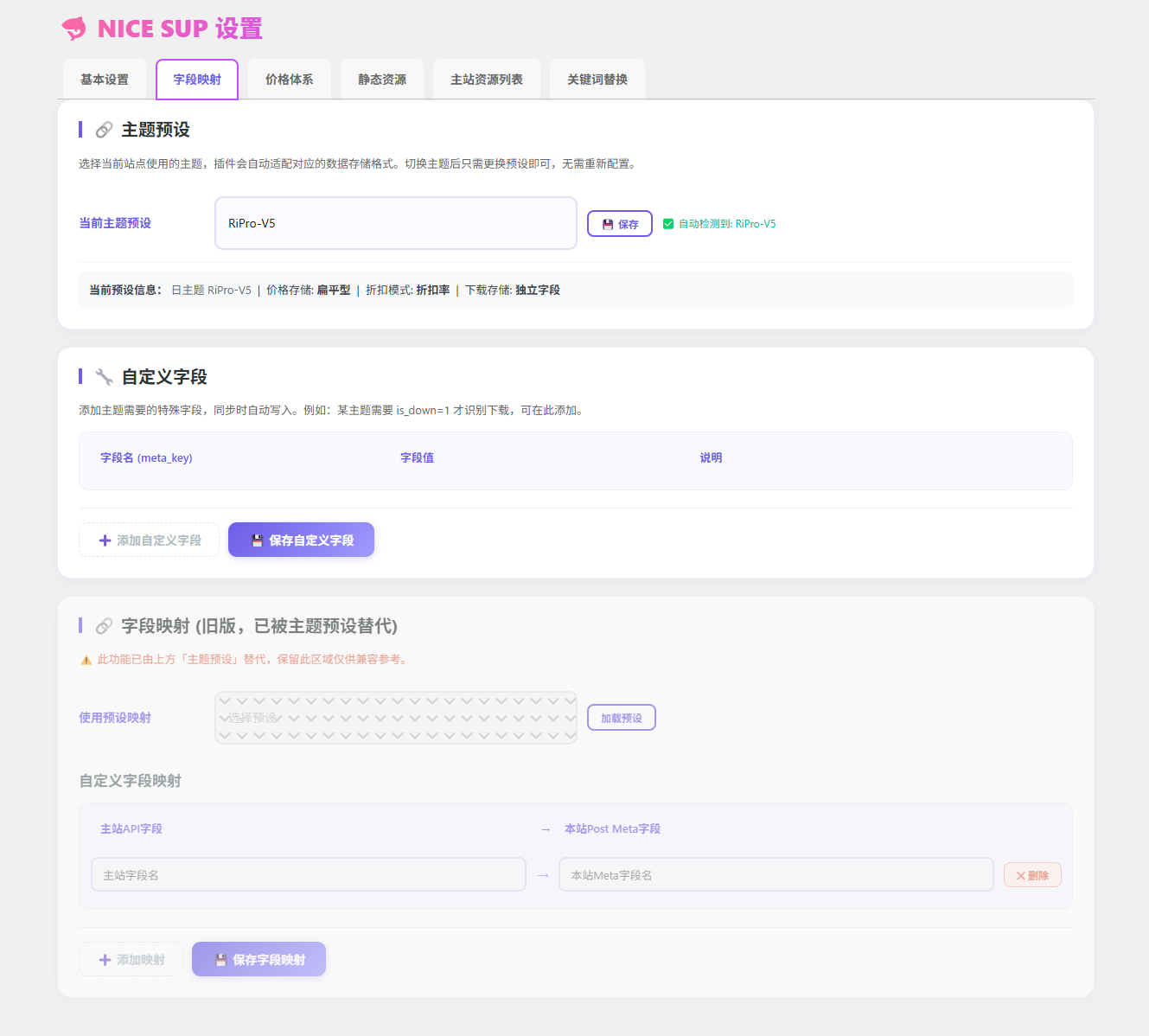Screen dimensions: 1149x1036
Task: Click the pink shark logo icon
Action: pyautogui.click(x=74, y=29)
